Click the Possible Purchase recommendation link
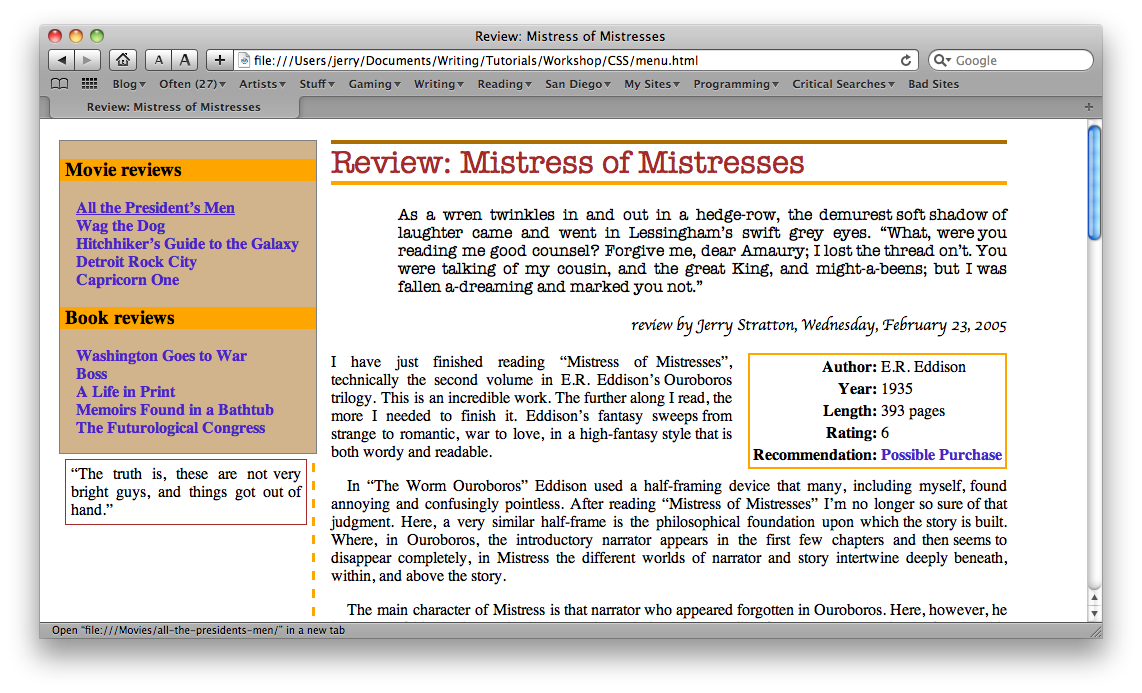The width and height of the screenshot is (1142, 693). pyautogui.click(x=941, y=455)
